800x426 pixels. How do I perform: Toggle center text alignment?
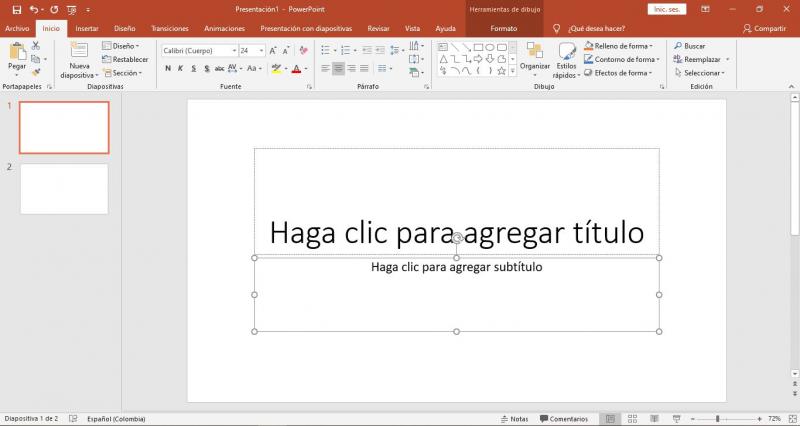(338, 68)
